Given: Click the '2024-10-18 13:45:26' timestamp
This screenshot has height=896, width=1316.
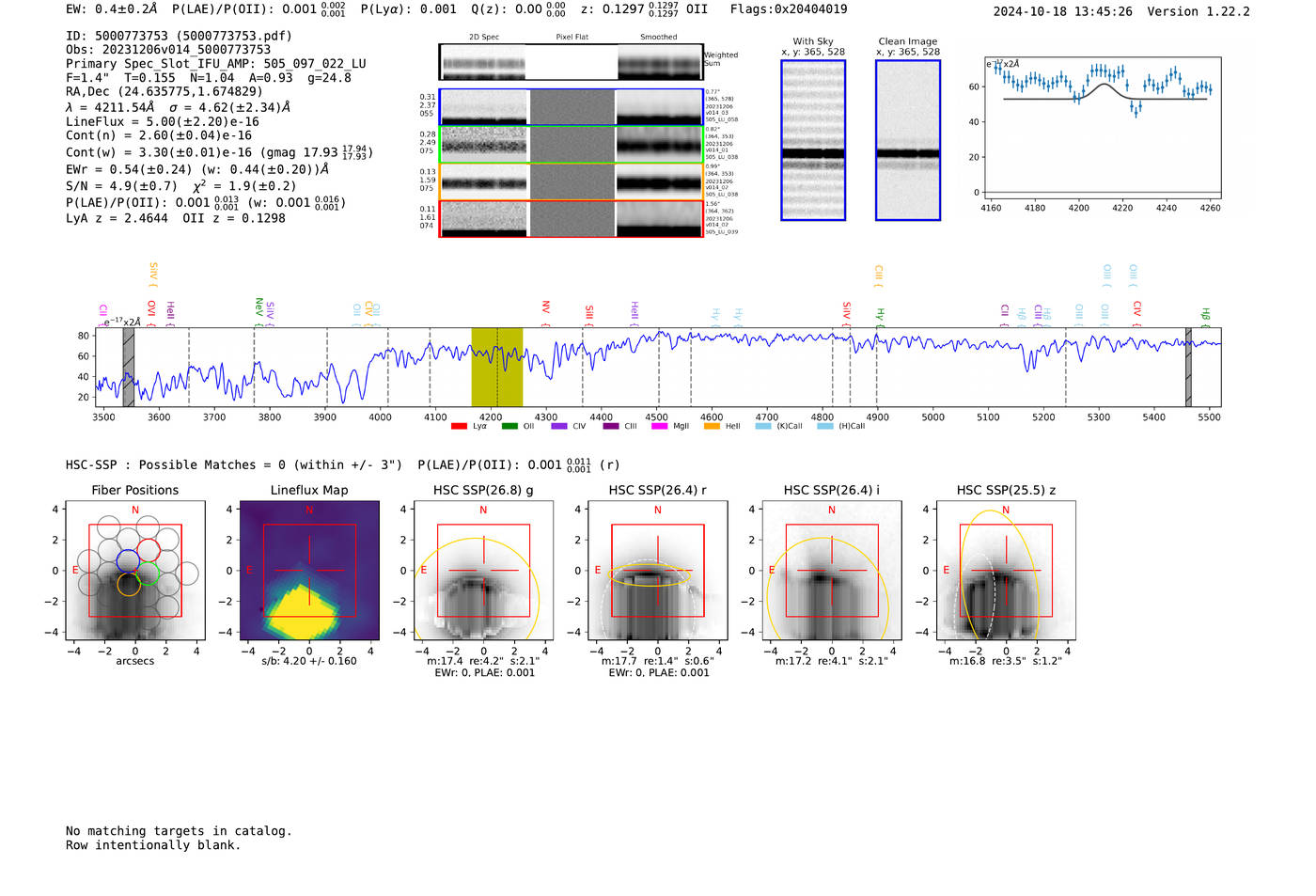Looking at the screenshot, I should [x=1063, y=11].
